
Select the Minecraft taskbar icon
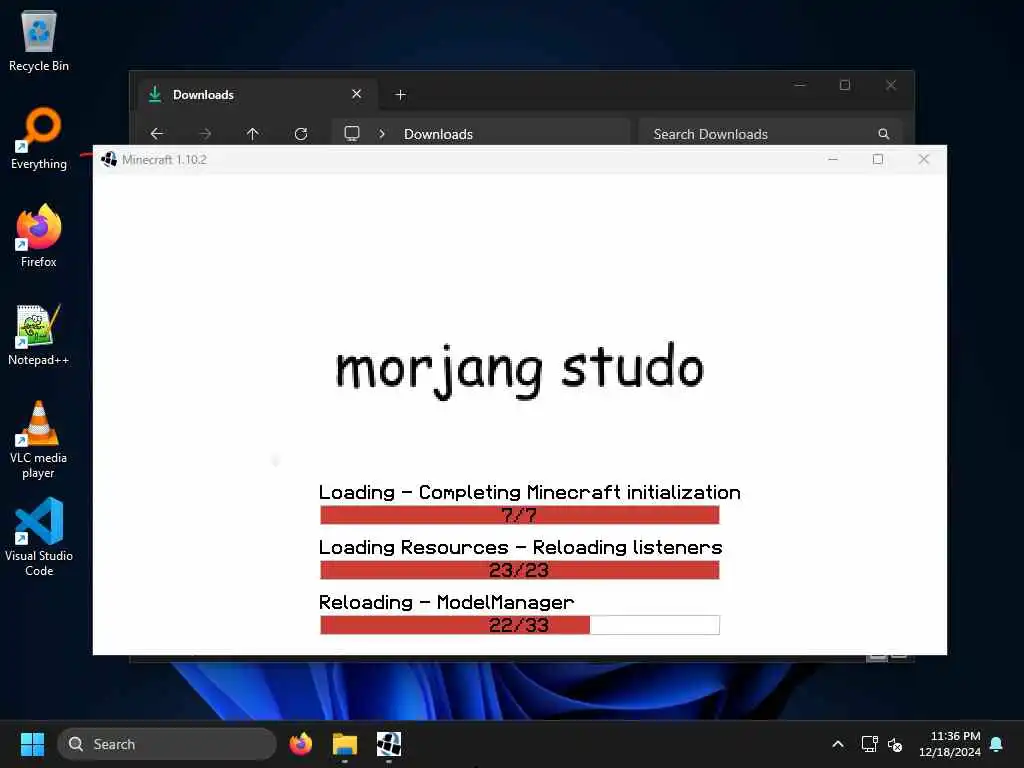389,744
